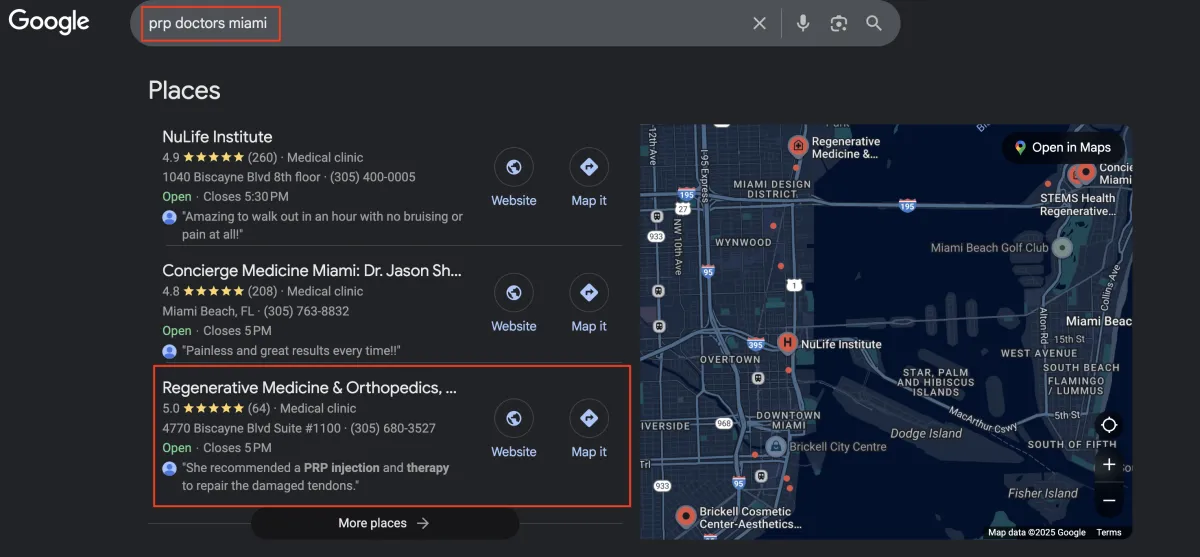
Task: Click the address '4770 Biscayne Blvd Suite #1100'
Action: pos(253,428)
